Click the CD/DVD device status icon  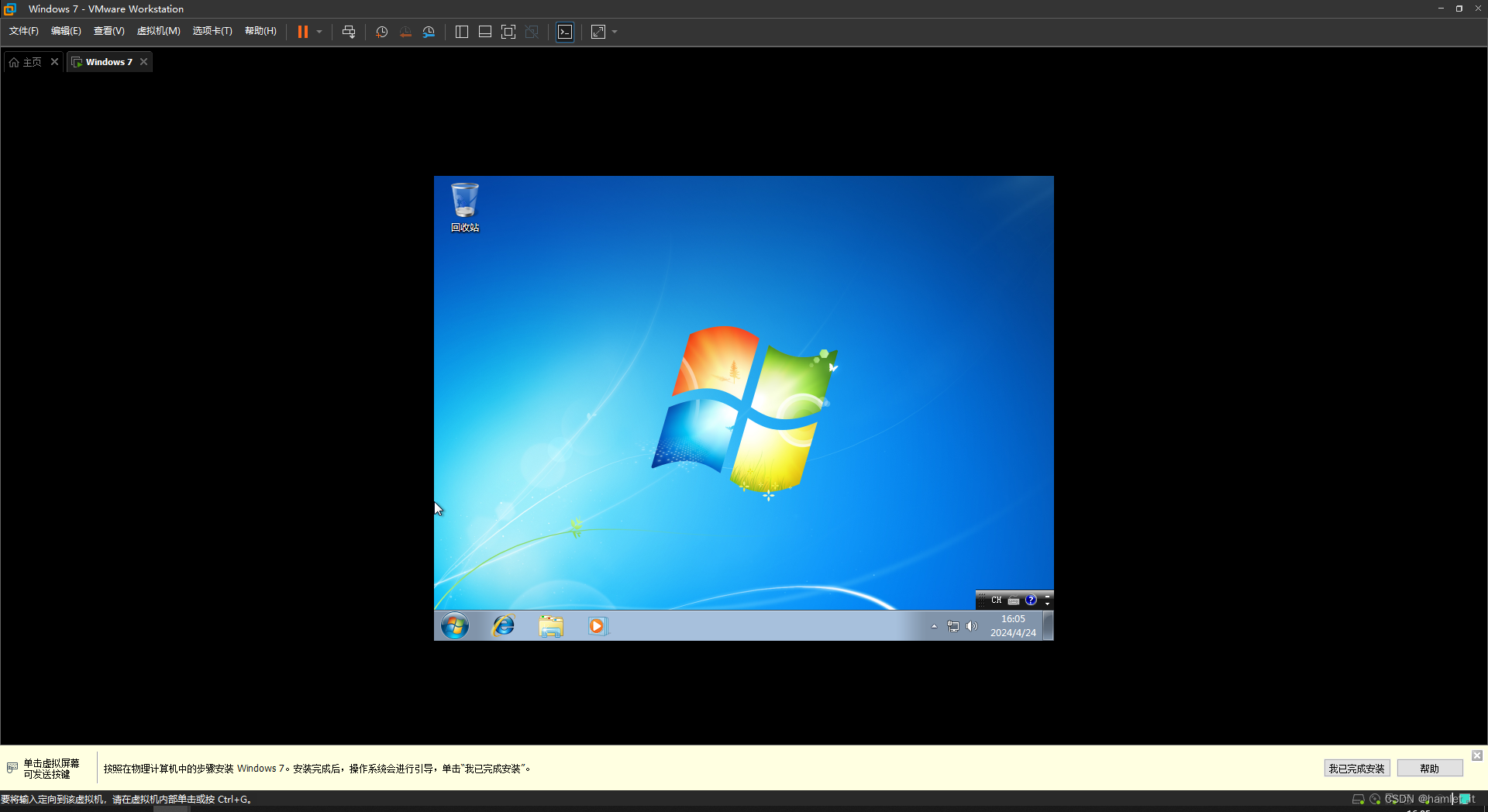tap(1375, 799)
